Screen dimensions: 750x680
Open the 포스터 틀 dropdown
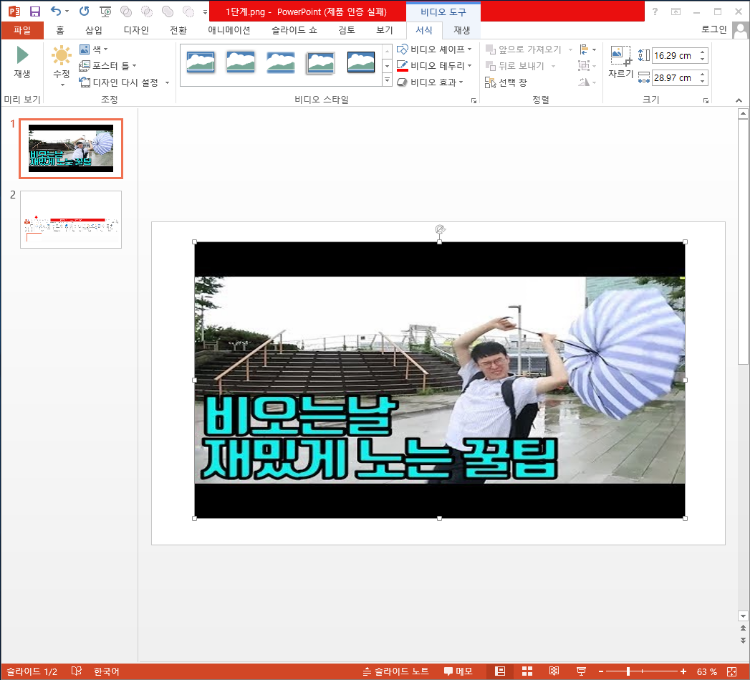(x=108, y=66)
